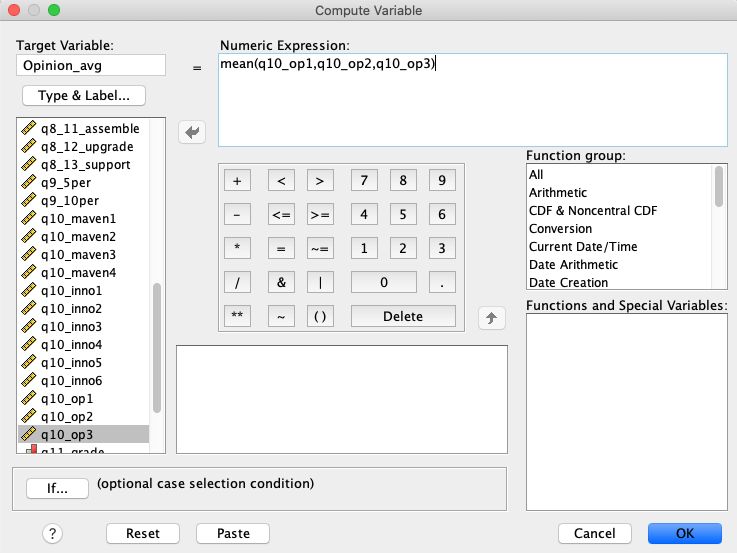This screenshot has width=737, height=553.
Task: Confirm with the OK button
Action: tap(685, 533)
